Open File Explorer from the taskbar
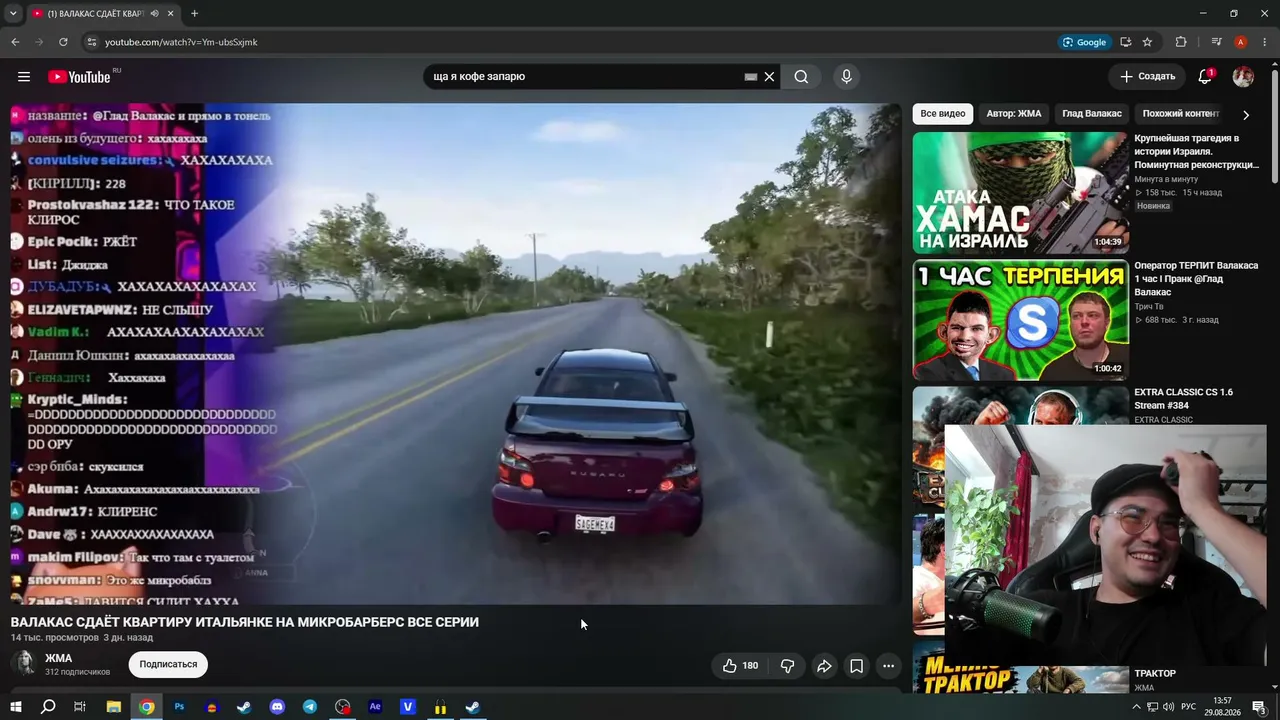This screenshot has width=1280, height=720. (114, 707)
